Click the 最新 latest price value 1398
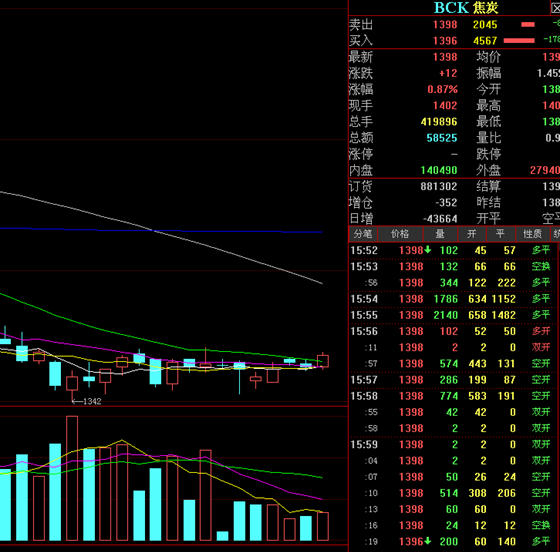Screen dimensions: 560x552 (445, 57)
